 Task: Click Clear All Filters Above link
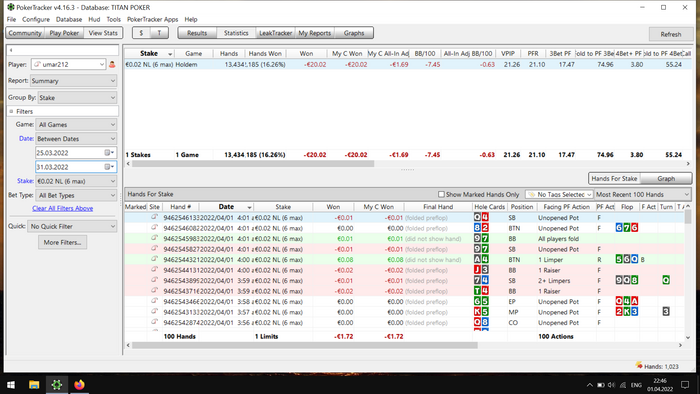(62, 208)
